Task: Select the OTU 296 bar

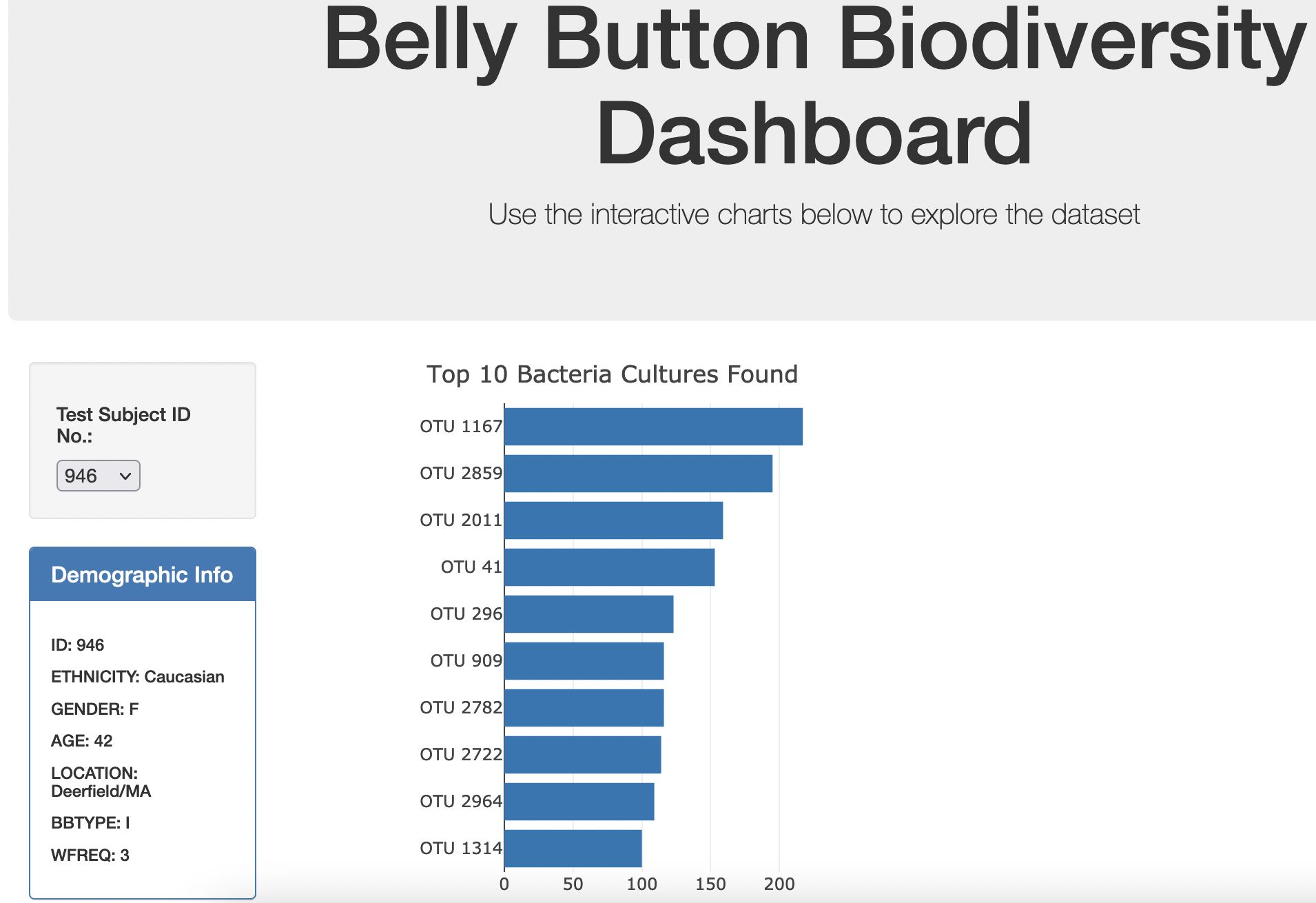Action: click(589, 613)
